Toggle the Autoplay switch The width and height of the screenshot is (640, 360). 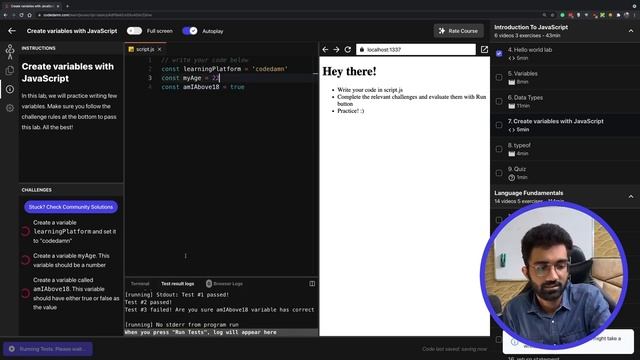190,31
